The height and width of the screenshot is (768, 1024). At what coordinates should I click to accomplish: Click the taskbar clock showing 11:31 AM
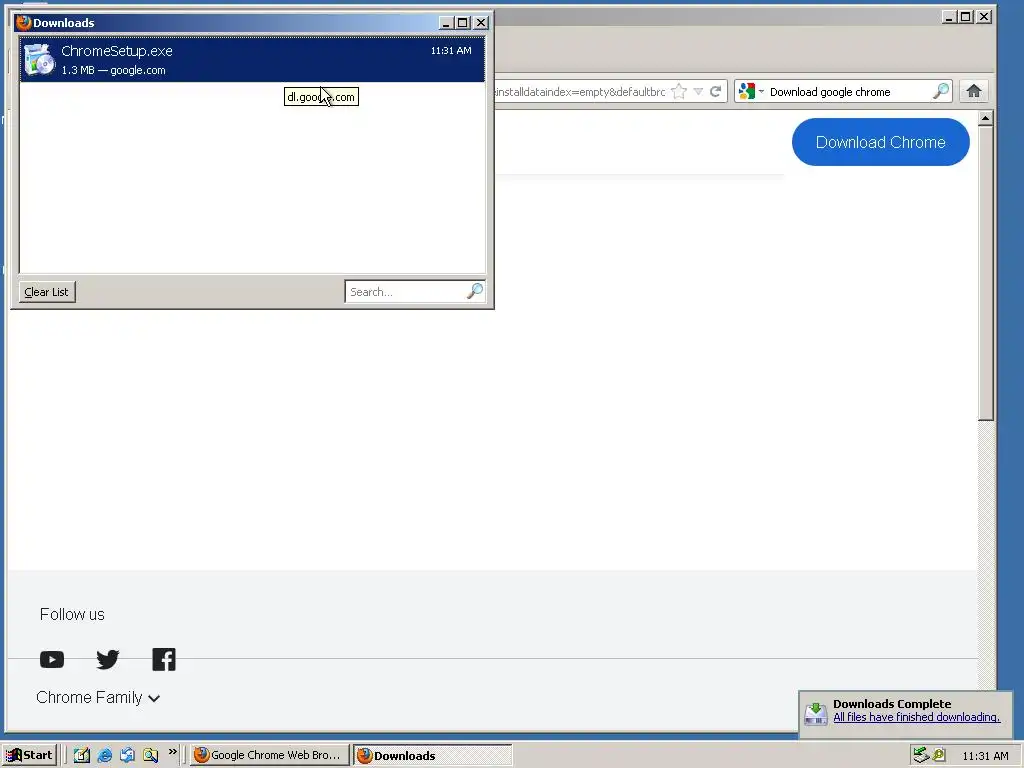[985, 756]
